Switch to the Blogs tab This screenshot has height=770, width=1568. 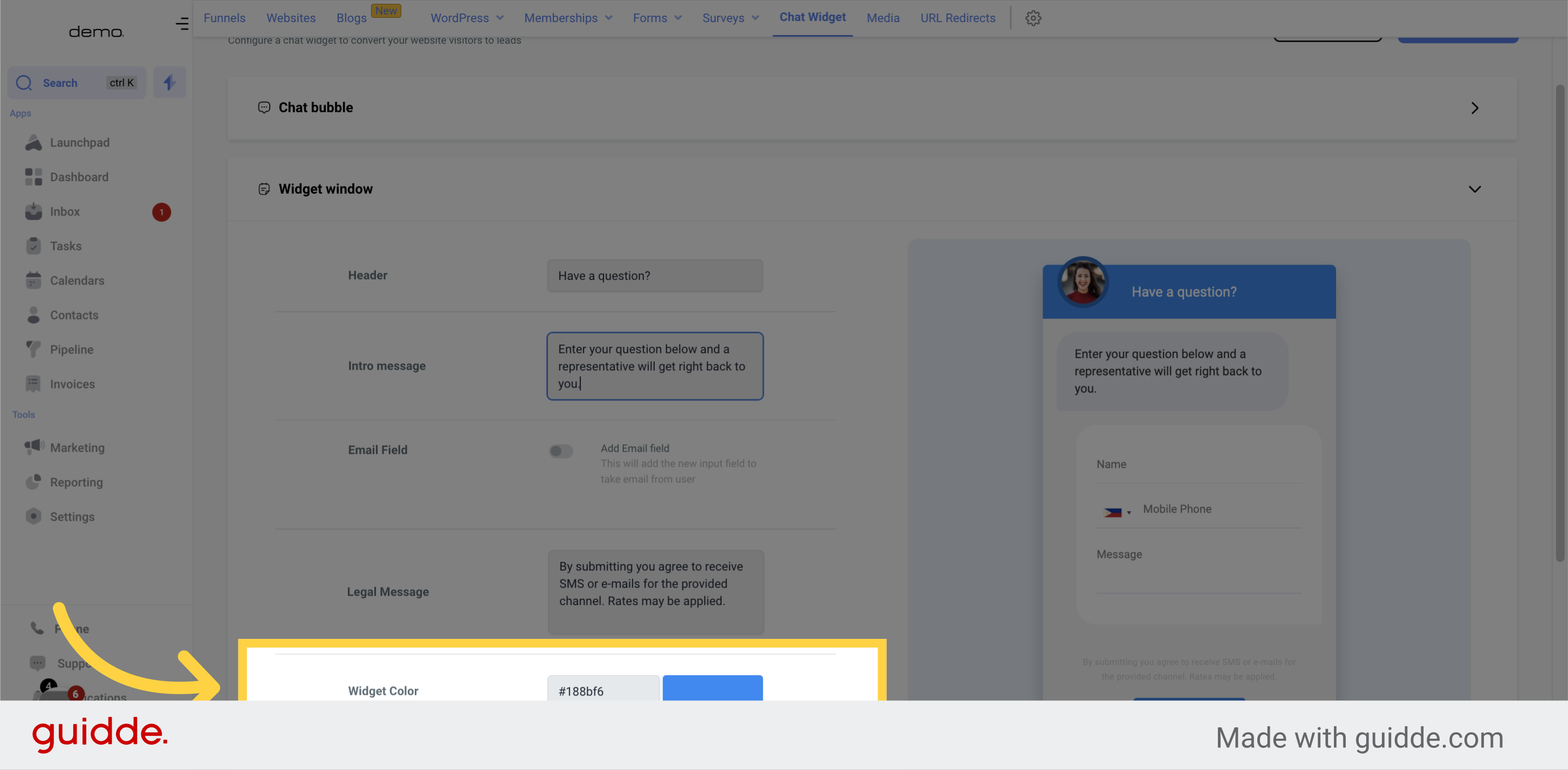351,18
